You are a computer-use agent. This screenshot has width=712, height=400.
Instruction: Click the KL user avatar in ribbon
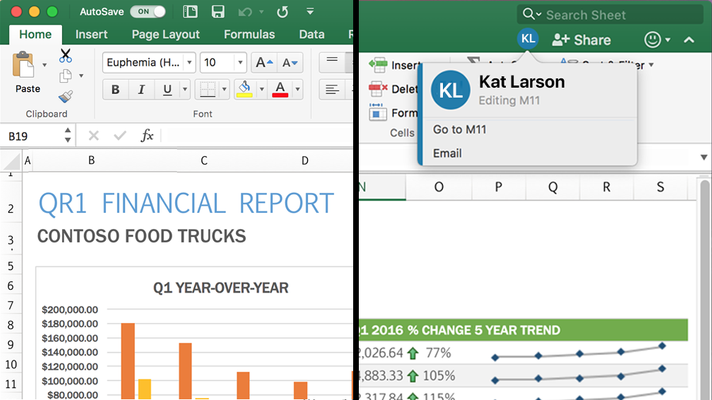point(528,39)
